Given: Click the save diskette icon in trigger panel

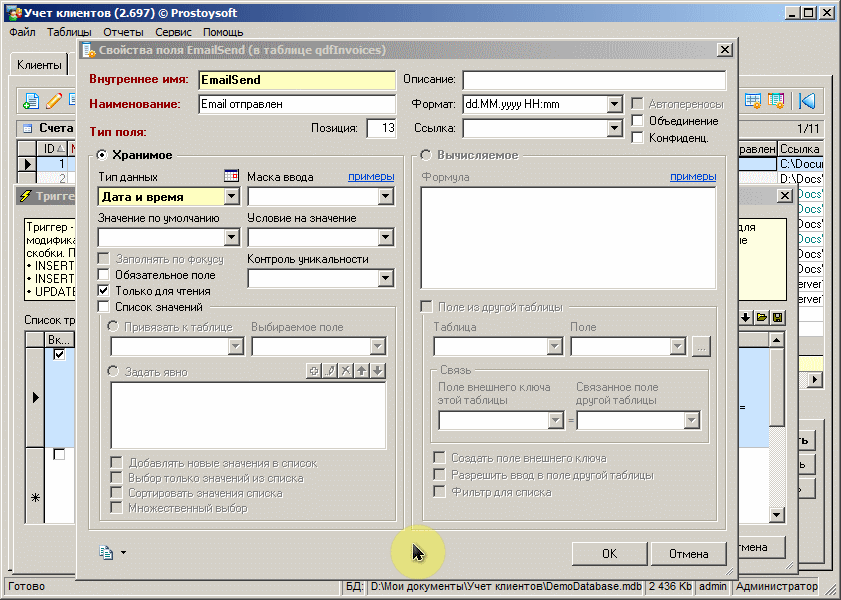Looking at the screenshot, I should pyautogui.click(x=777, y=318).
